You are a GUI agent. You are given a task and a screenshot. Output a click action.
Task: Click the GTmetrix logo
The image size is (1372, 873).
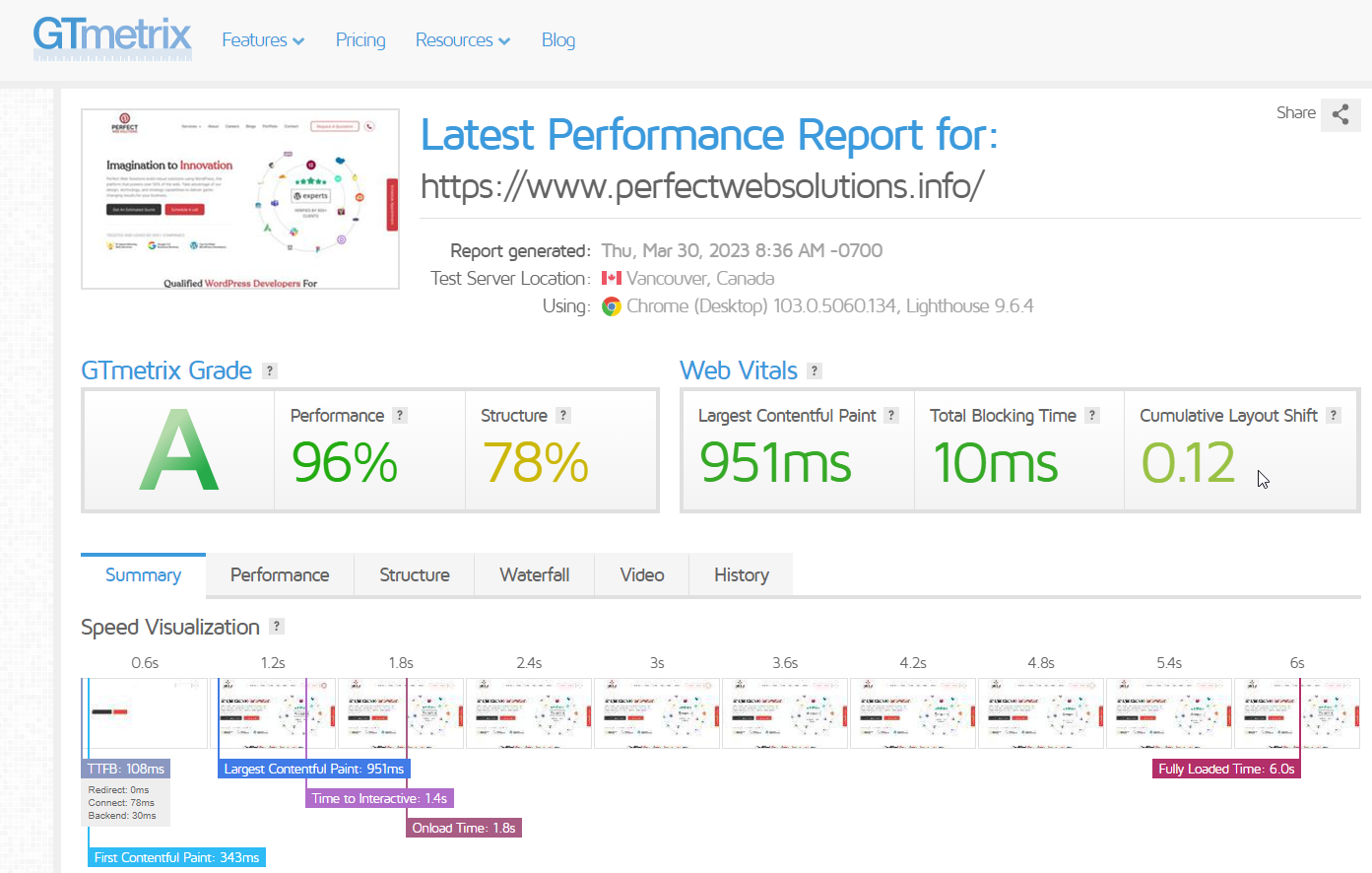pyautogui.click(x=112, y=37)
